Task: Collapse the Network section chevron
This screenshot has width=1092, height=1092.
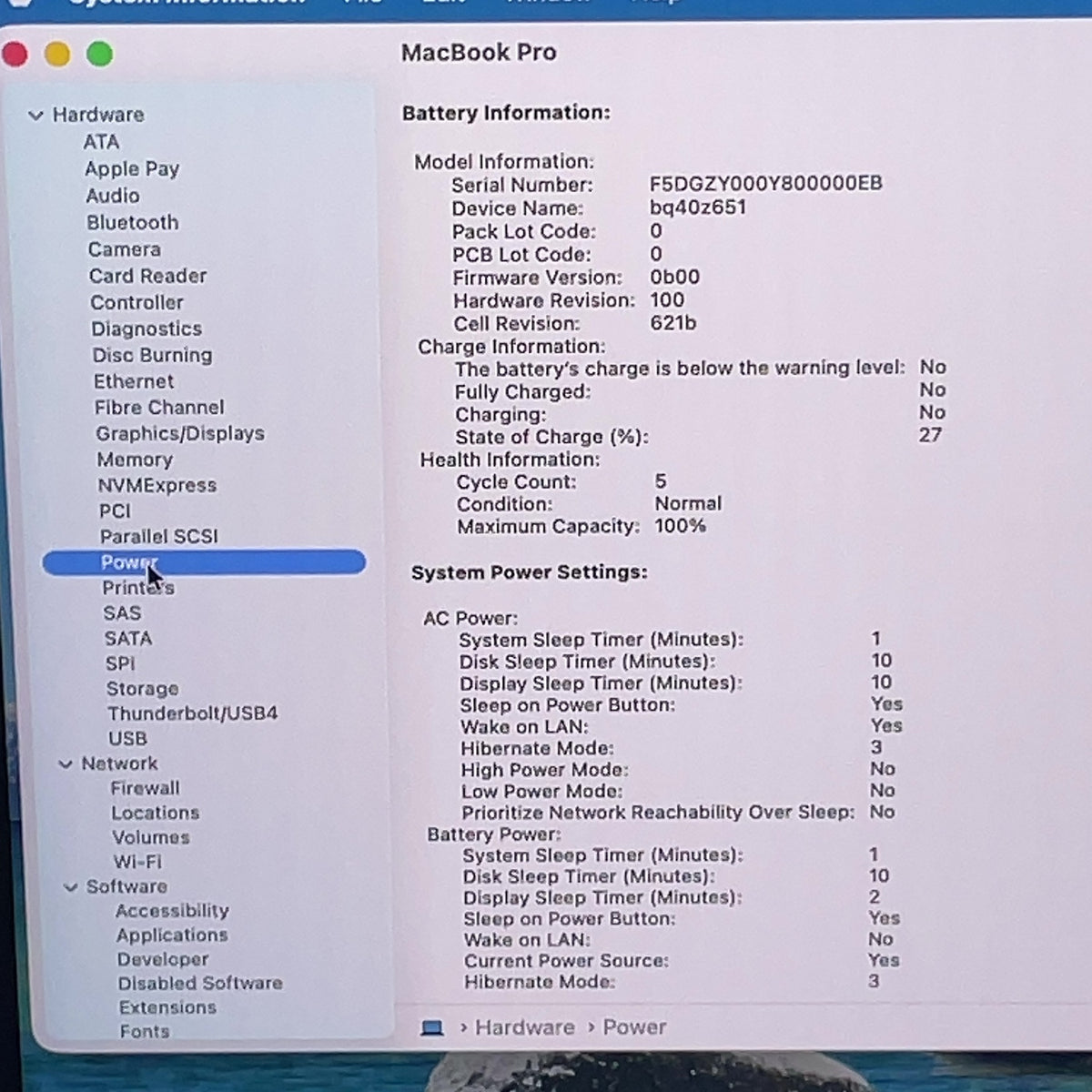Action: [x=66, y=764]
